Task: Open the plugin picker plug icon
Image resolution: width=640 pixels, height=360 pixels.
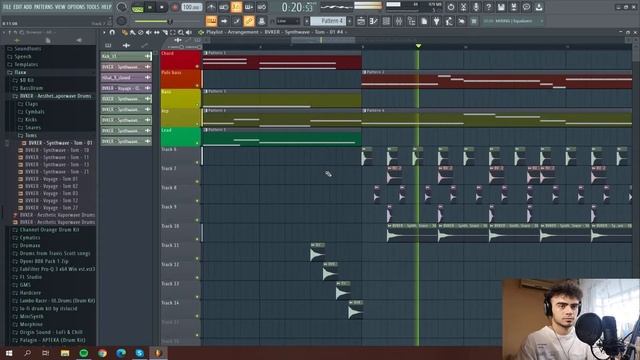Action: click(x=436, y=21)
